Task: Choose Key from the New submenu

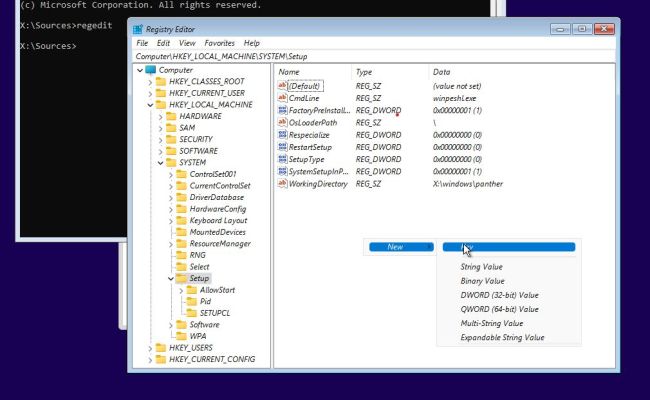Action: tap(509, 247)
